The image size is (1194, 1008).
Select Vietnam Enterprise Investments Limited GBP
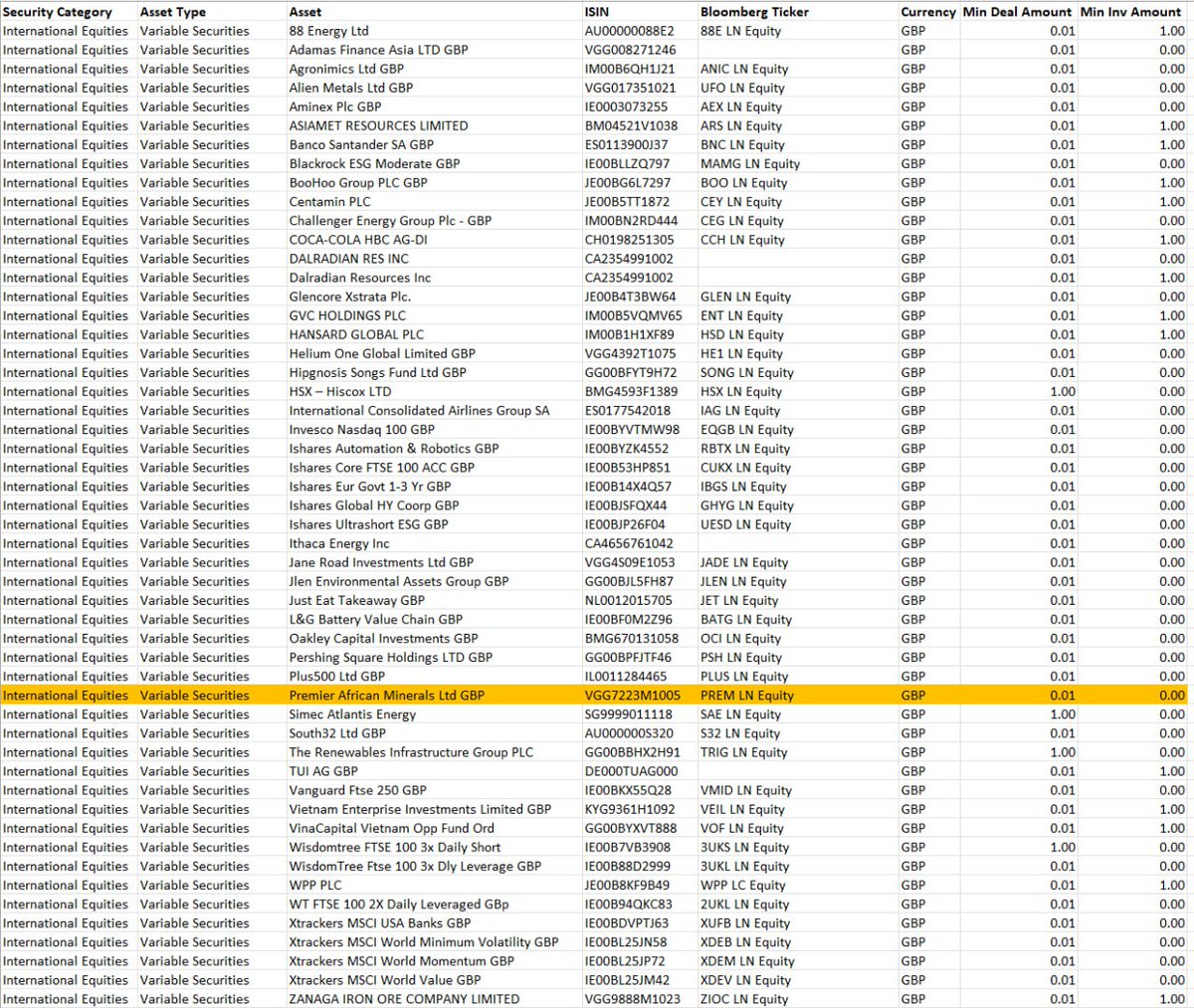(x=420, y=809)
